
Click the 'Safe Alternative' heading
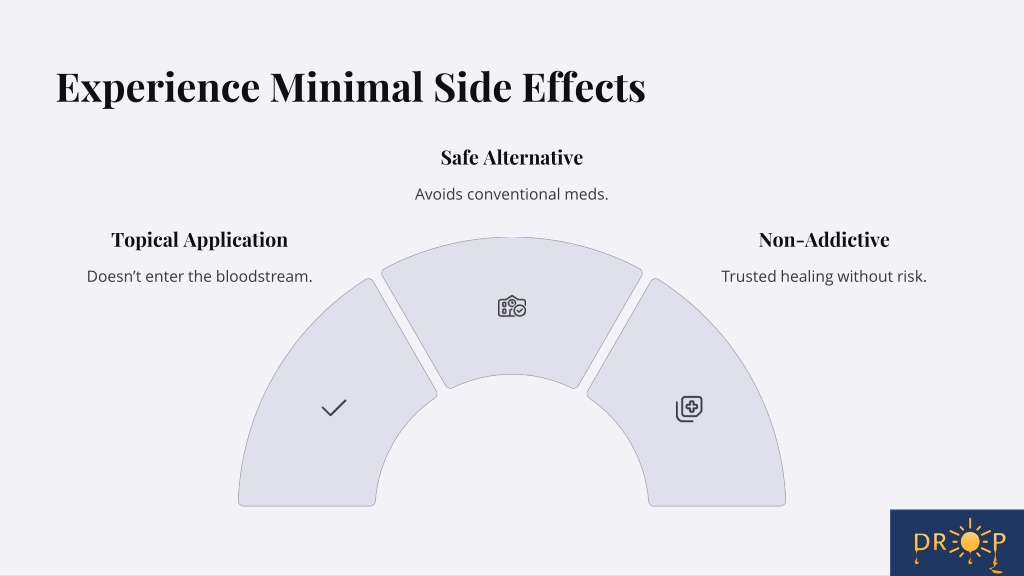511,157
